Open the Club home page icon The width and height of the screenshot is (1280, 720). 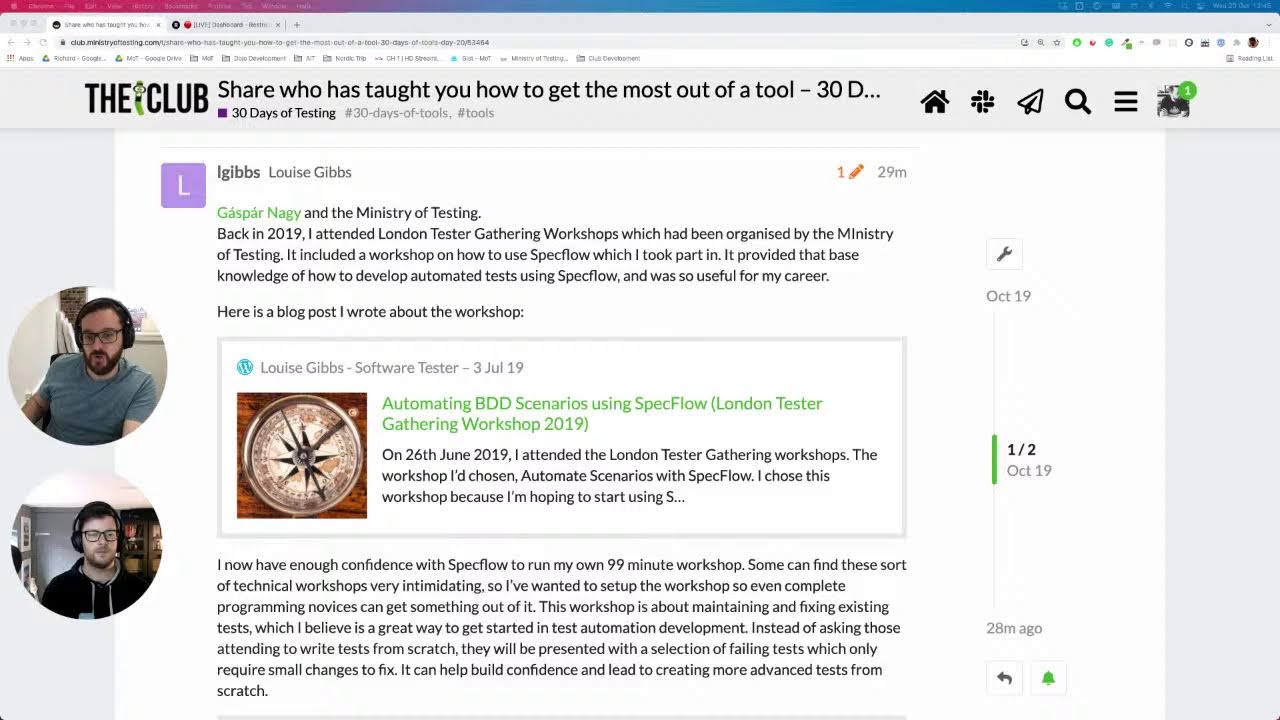(935, 101)
